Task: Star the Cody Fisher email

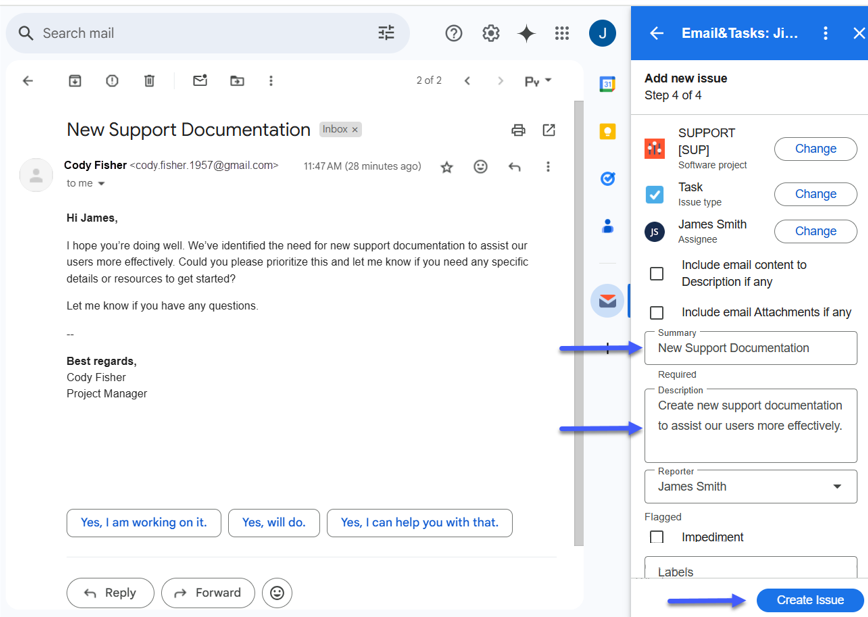Action: point(447,167)
